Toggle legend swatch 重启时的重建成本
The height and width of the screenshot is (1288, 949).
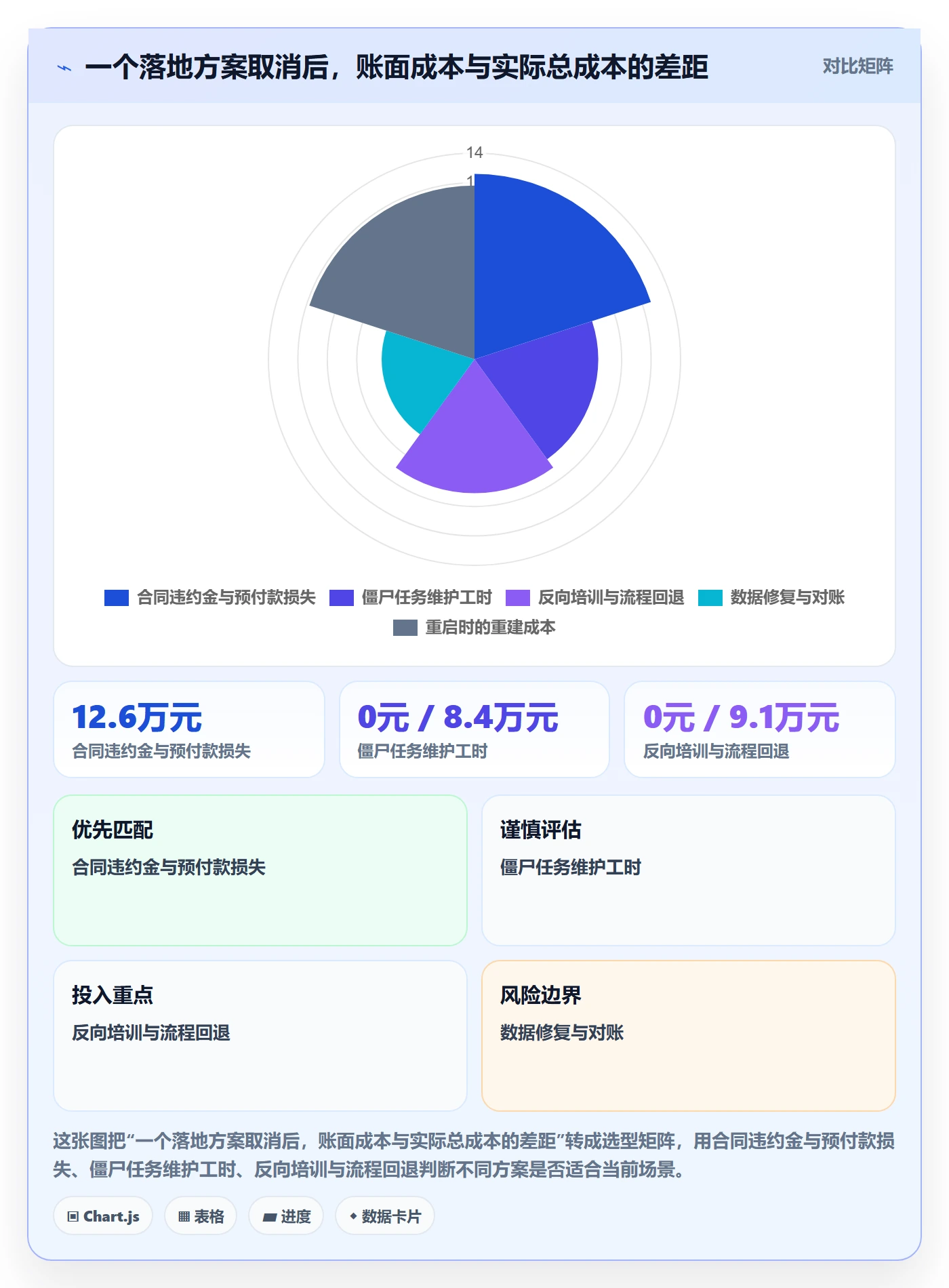tap(405, 628)
